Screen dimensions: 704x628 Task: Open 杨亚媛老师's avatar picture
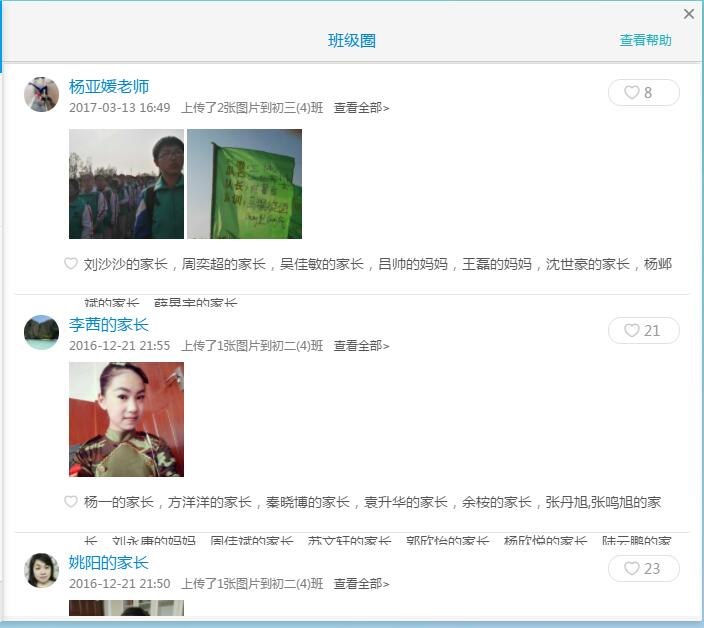[41, 94]
